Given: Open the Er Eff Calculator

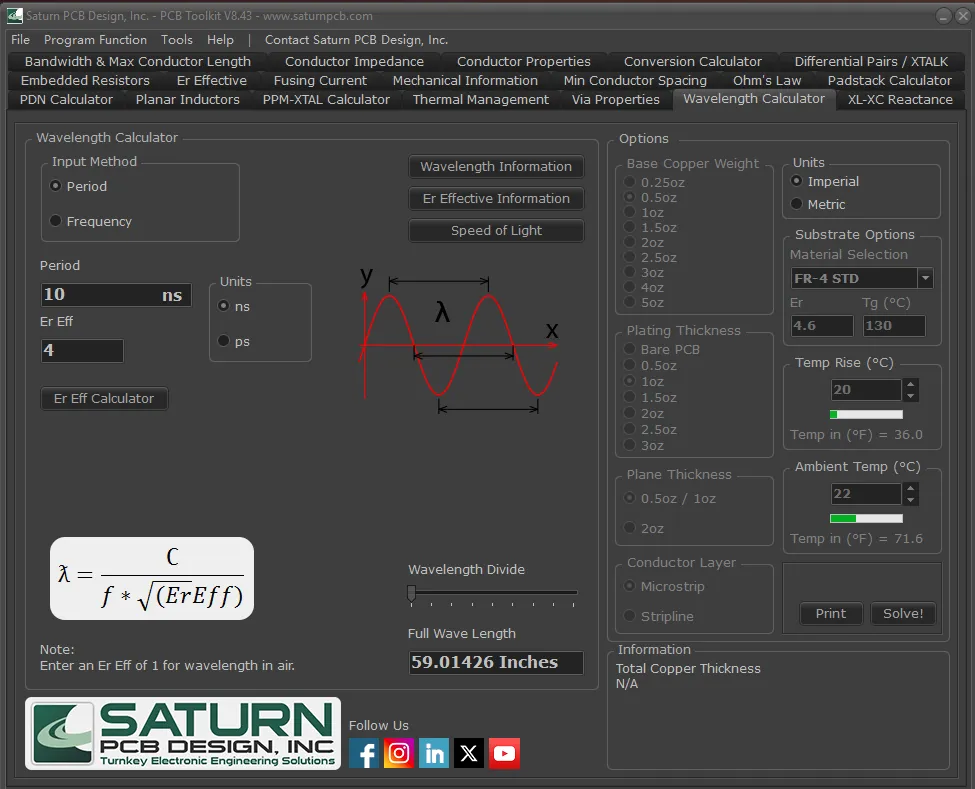Looking at the screenshot, I should pyautogui.click(x=104, y=398).
